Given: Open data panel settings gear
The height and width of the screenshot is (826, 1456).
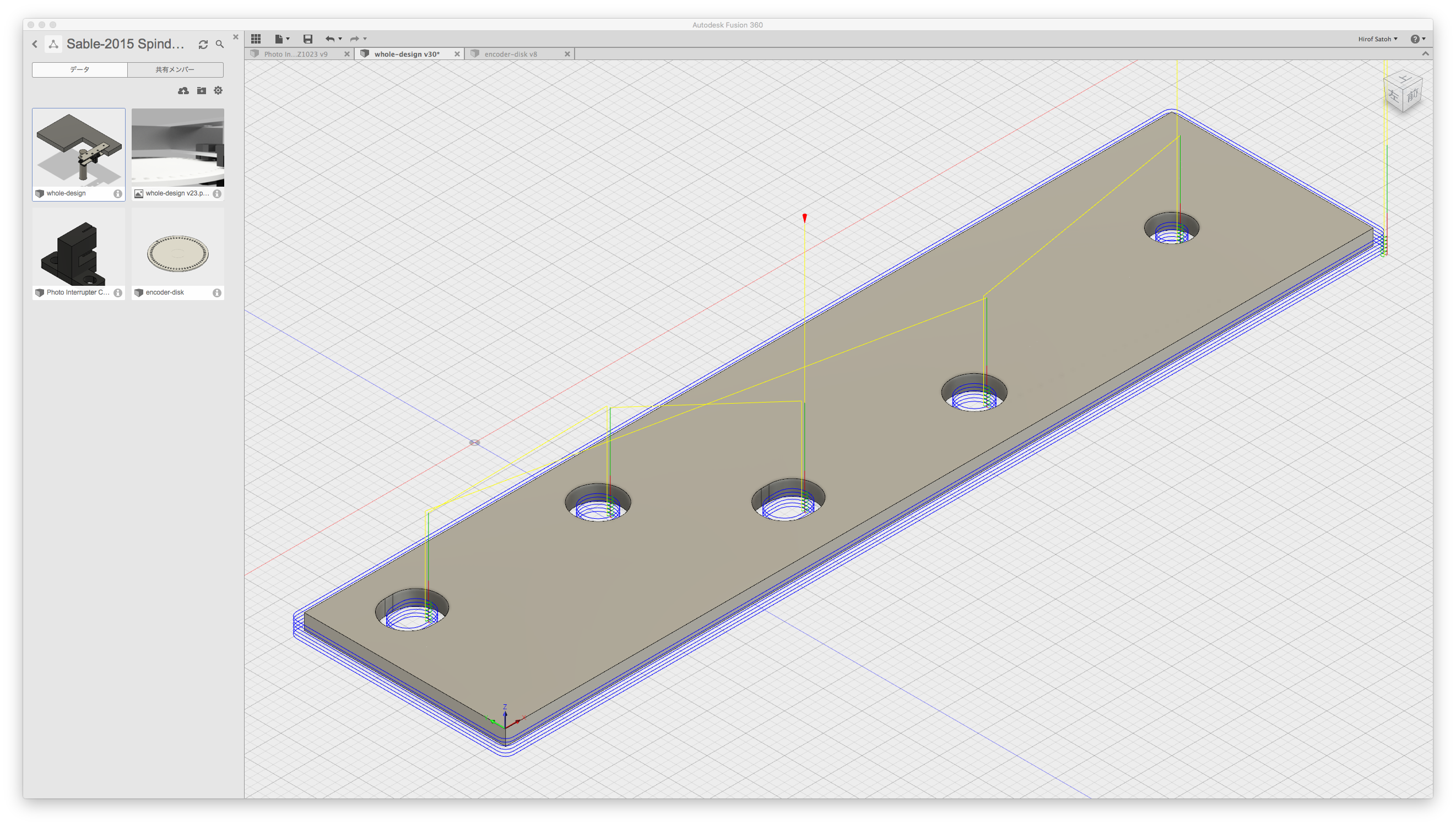Looking at the screenshot, I should point(218,91).
